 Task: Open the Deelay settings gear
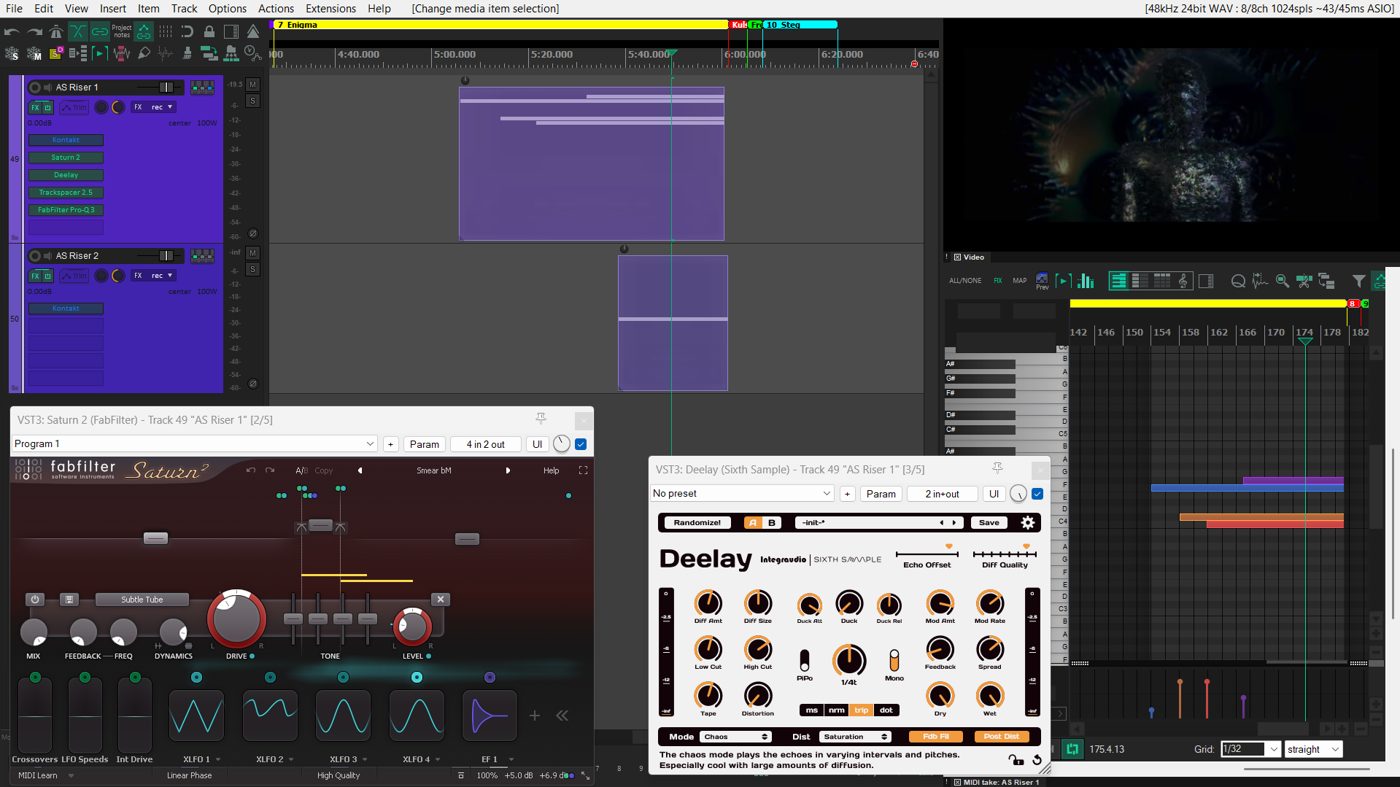pyautogui.click(x=1027, y=522)
